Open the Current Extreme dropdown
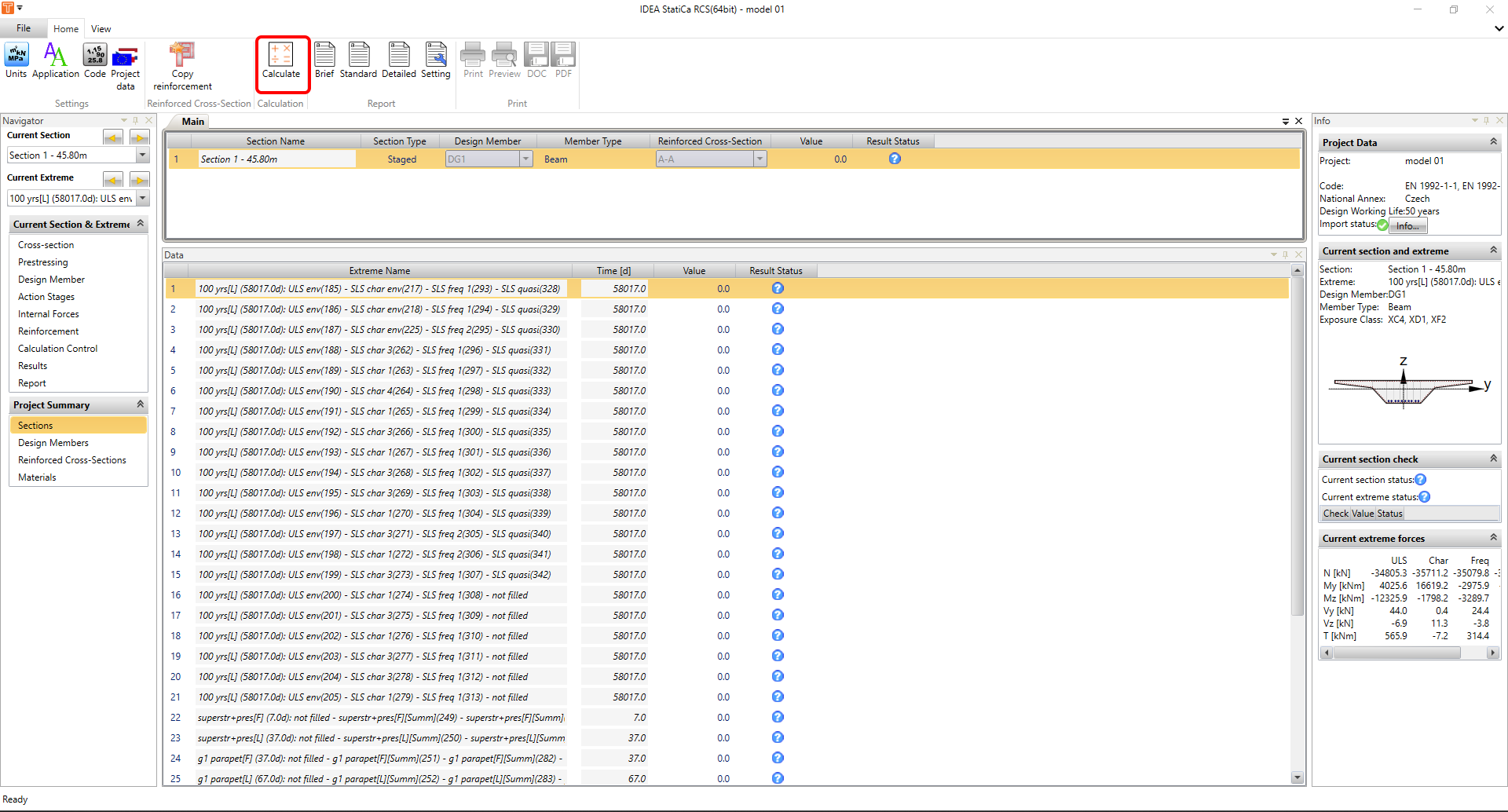This screenshot has height=812, width=1508. coord(142,199)
